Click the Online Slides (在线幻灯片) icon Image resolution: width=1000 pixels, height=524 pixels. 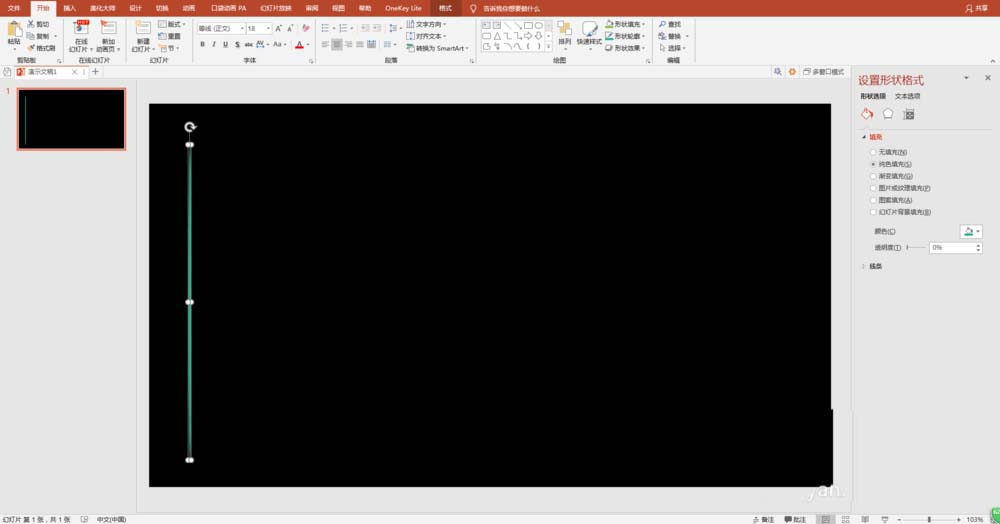[81, 29]
